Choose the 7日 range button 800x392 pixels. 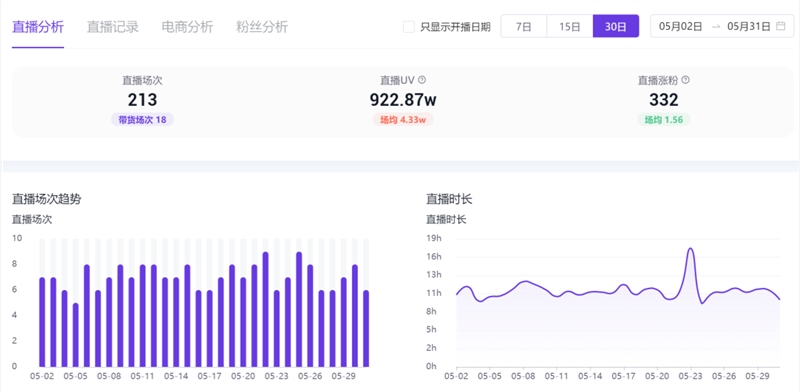pyautogui.click(x=524, y=27)
